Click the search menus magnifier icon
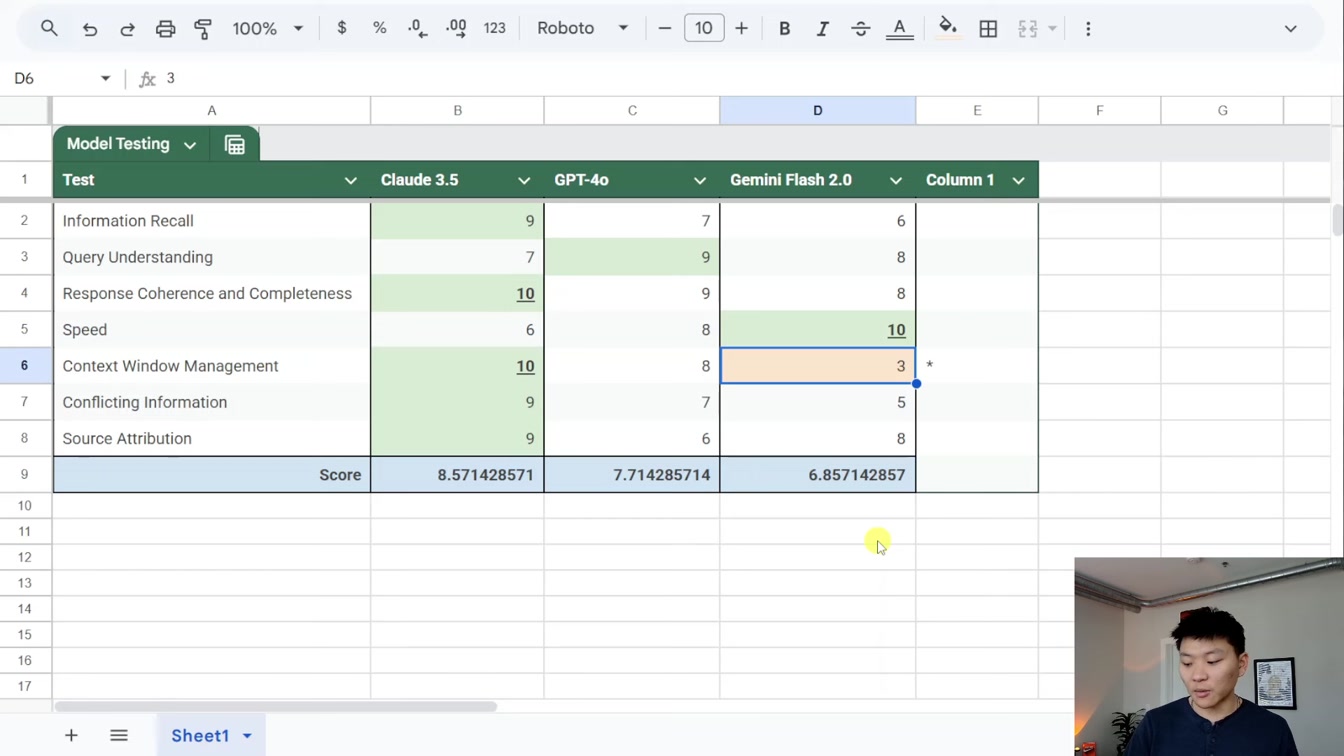This screenshot has width=1344, height=756. click(49, 29)
